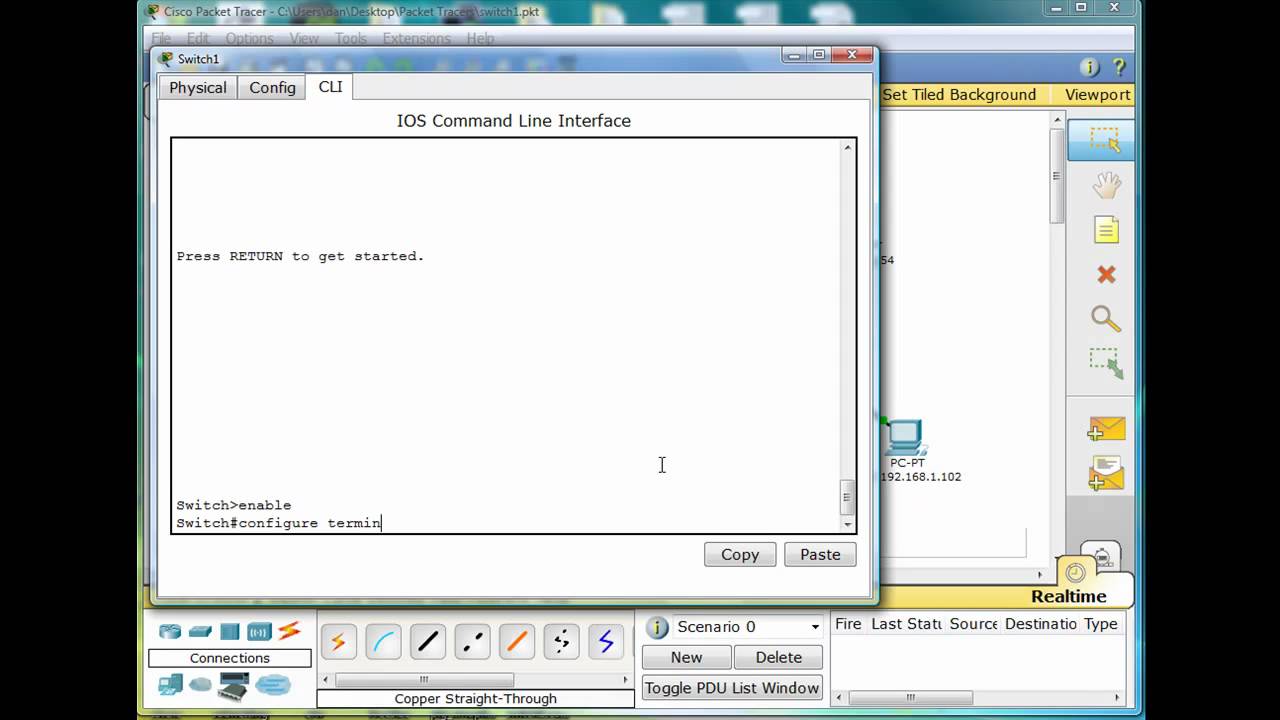Select the Hubs device category
The image size is (1280, 720).
click(230, 632)
